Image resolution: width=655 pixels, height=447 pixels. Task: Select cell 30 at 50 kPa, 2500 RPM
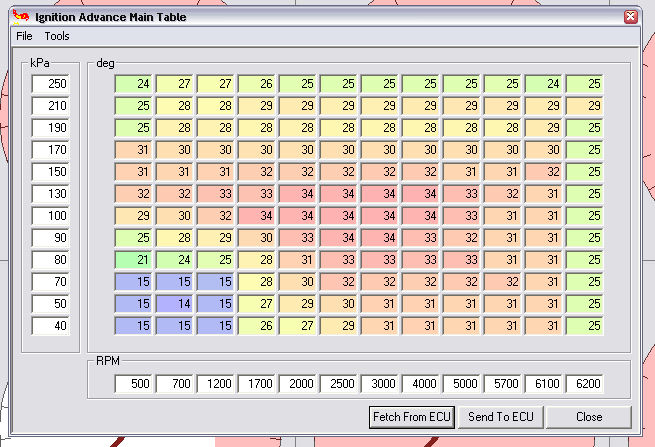point(338,304)
